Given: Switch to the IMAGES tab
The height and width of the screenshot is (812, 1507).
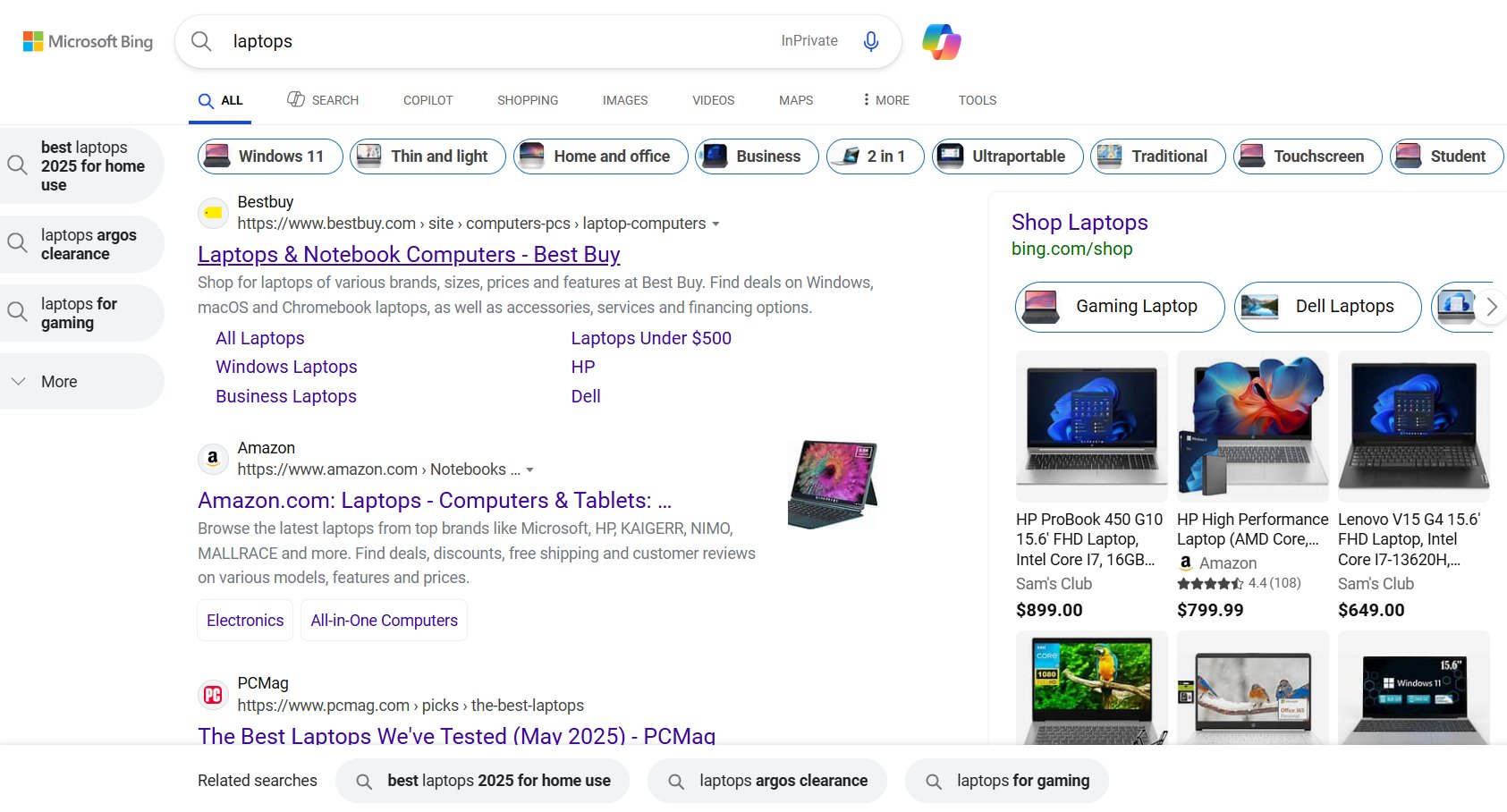Looking at the screenshot, I should point(624,100).
